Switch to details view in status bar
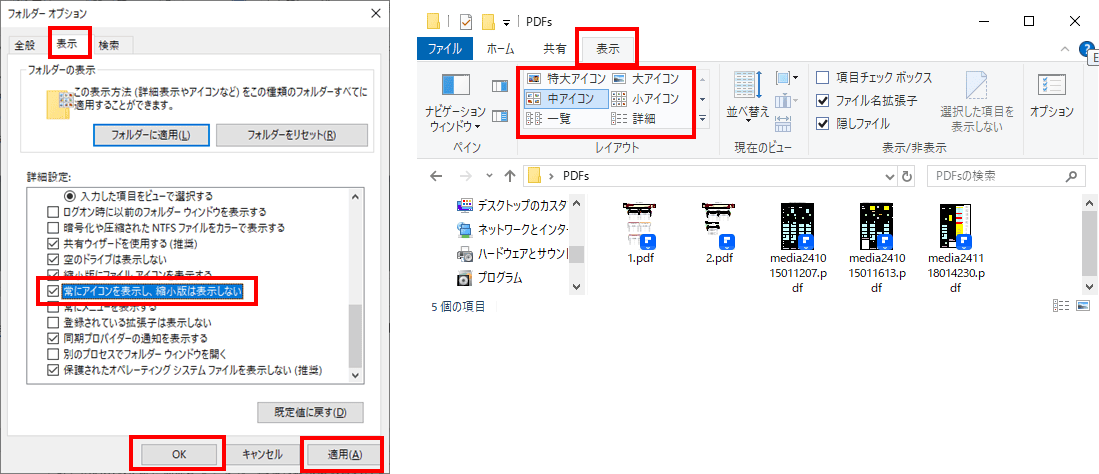1099x474 pixels. 1060,306
